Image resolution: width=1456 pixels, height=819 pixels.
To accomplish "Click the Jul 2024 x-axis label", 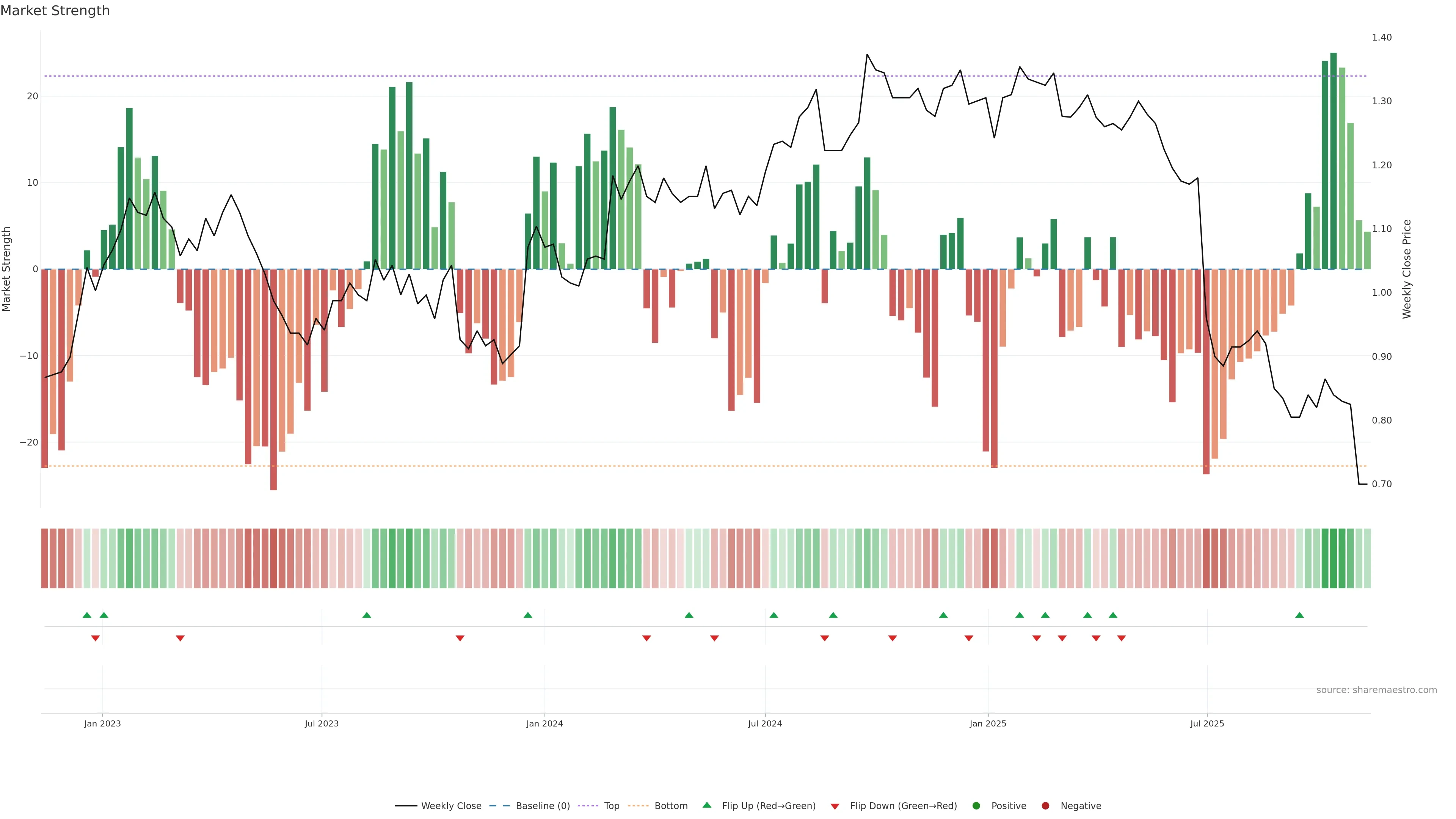I will point(765,723).
